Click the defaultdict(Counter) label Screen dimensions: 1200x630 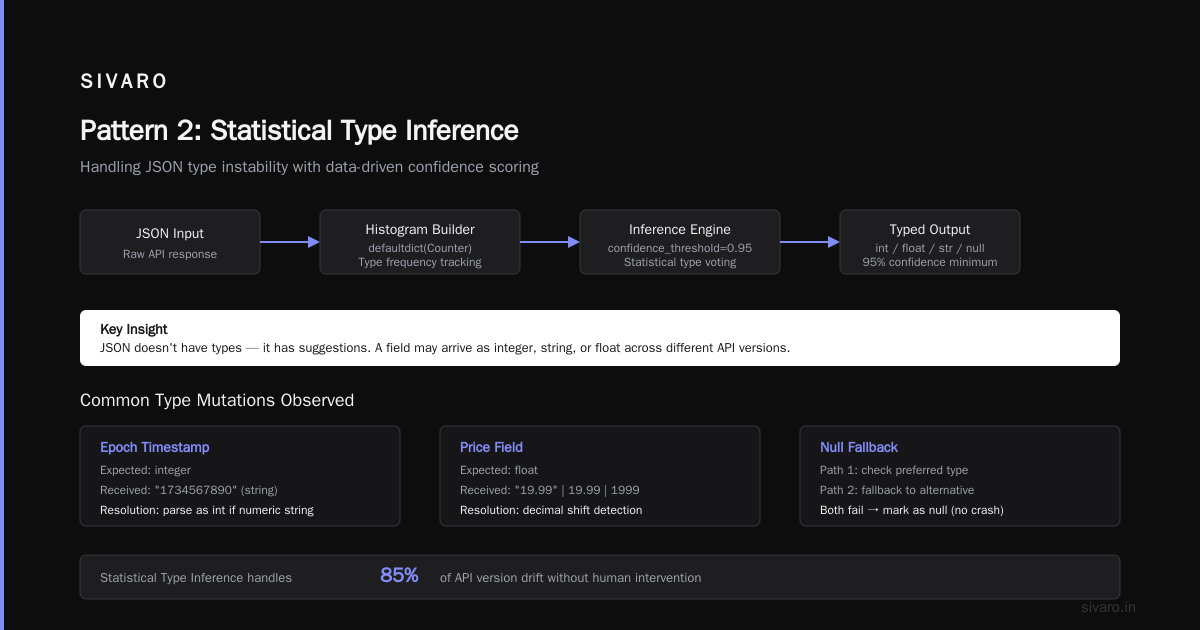(420, 247)
